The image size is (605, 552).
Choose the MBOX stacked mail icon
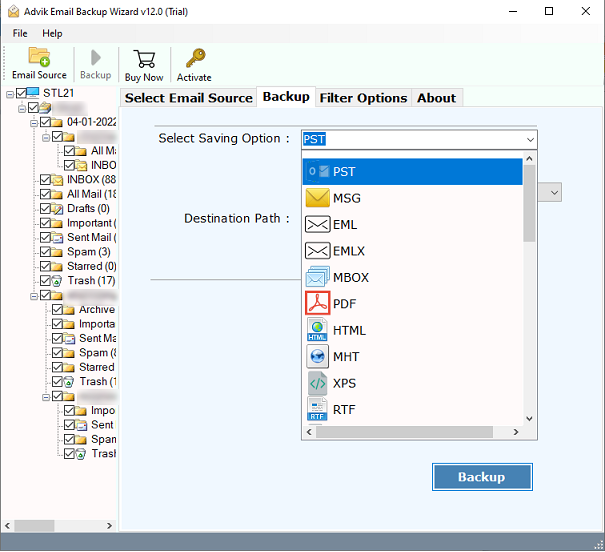click(x=318, y=277)
